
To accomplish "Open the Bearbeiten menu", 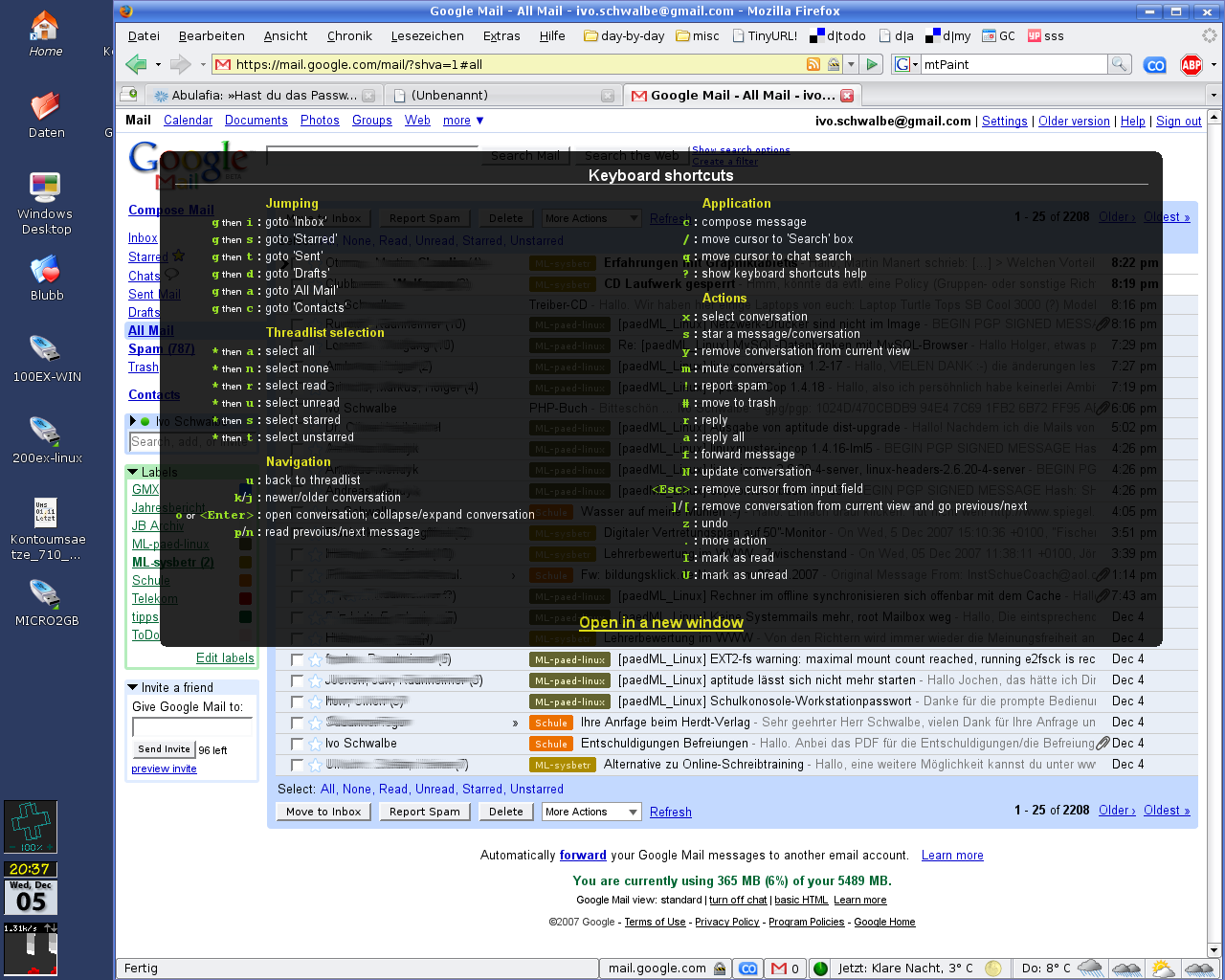I will pyautogui.click(x=212, y=36).
